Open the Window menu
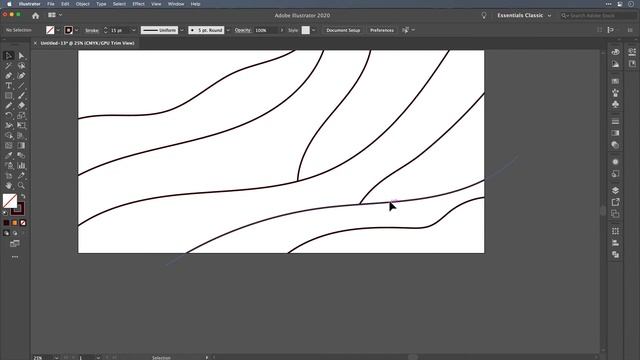Viewport: 640px width, 360px height. (176, 4)
